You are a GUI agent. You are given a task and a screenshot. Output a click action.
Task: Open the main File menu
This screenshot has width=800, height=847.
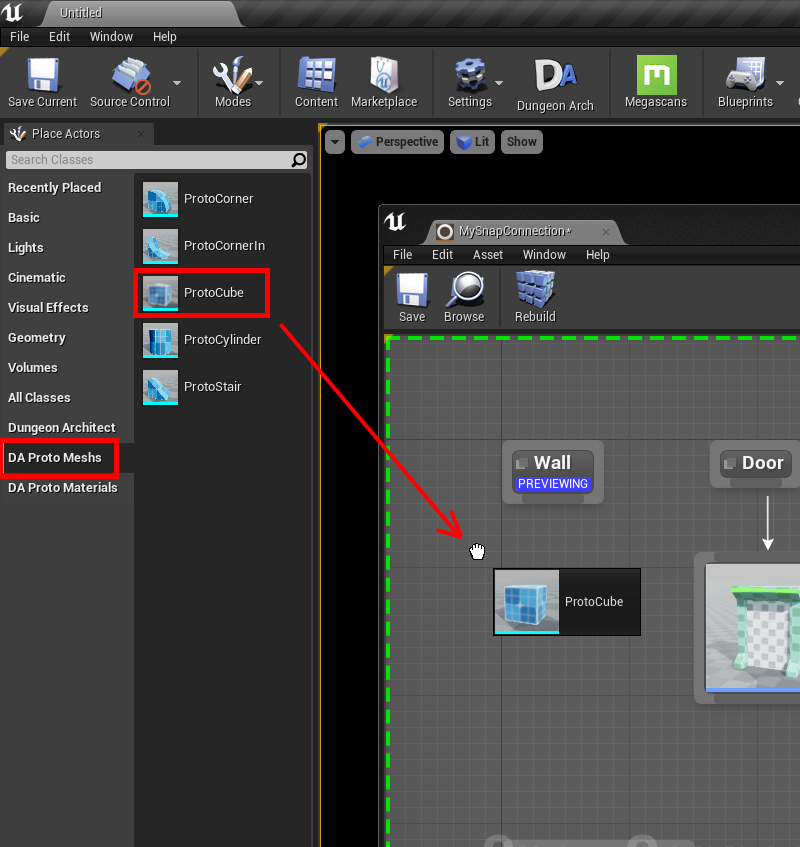coord(19,37)
